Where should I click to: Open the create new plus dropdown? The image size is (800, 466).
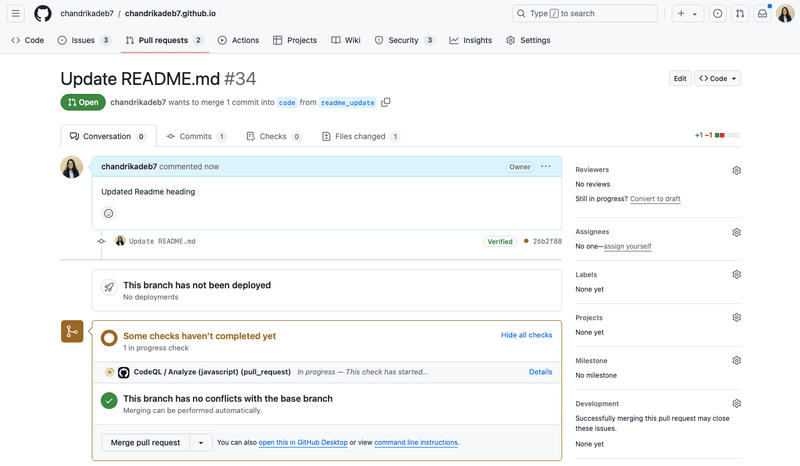coord(687,13)
